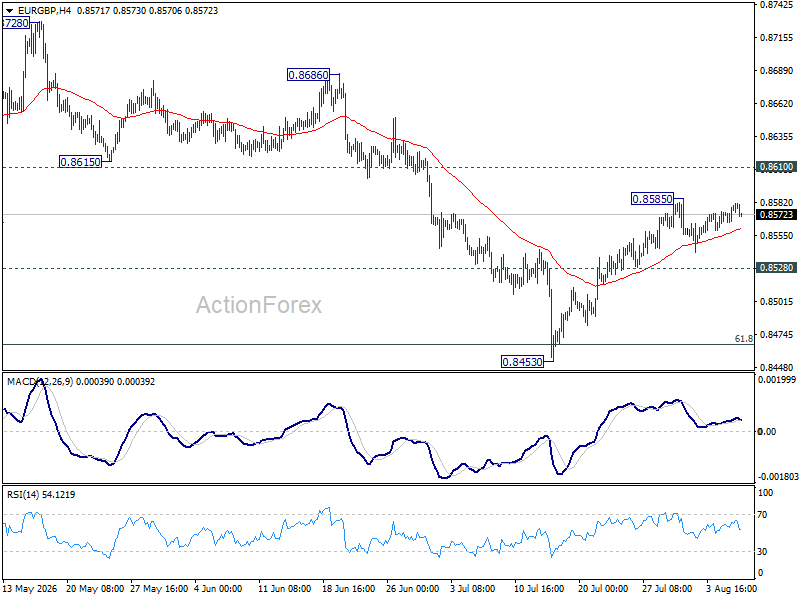Viewport: 800px width, 600px height.
Task: Click the current price tag 0.85723
Action: point(777,215)
